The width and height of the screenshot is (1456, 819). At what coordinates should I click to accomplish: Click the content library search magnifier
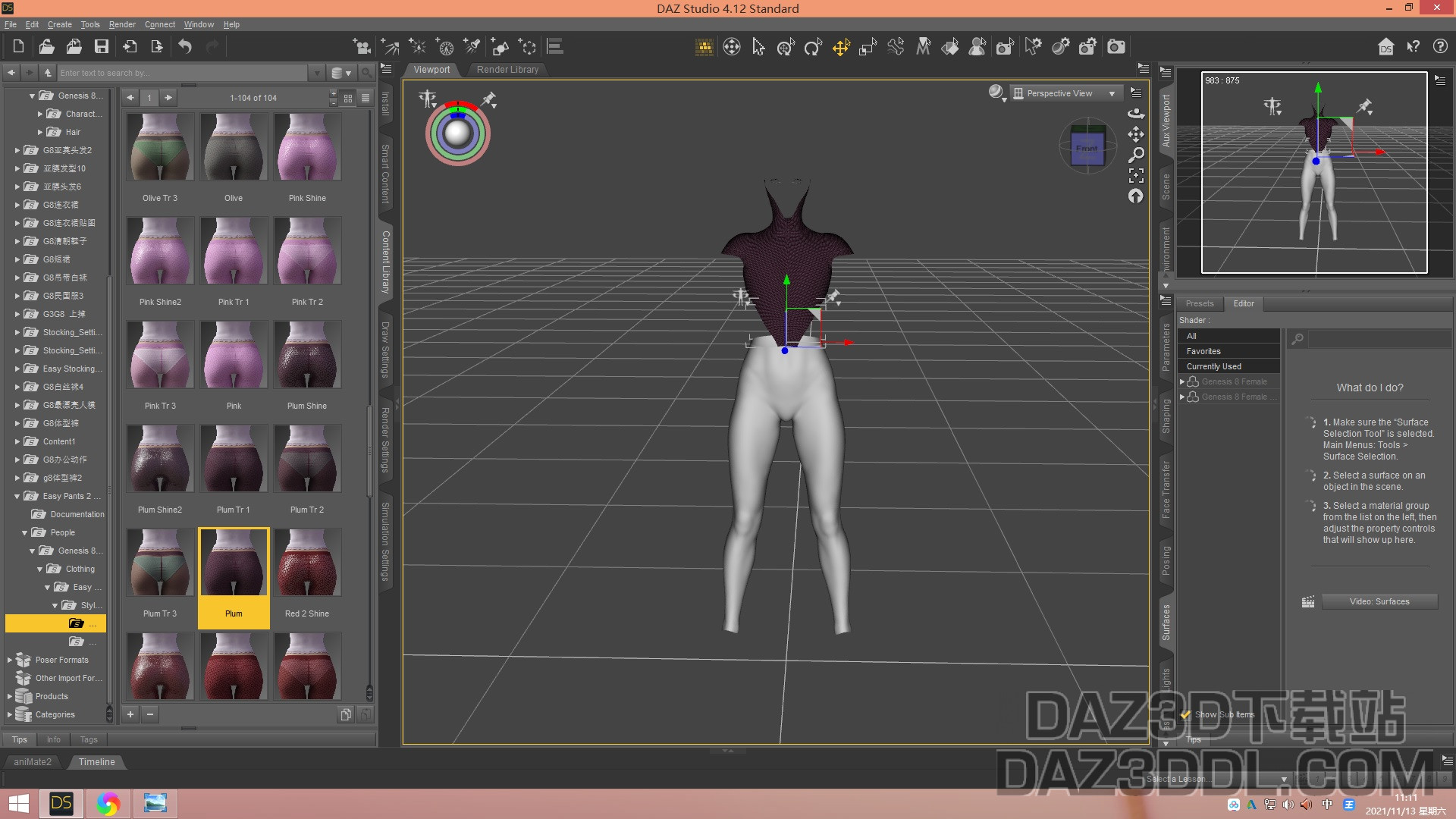(x=366, y=73)
